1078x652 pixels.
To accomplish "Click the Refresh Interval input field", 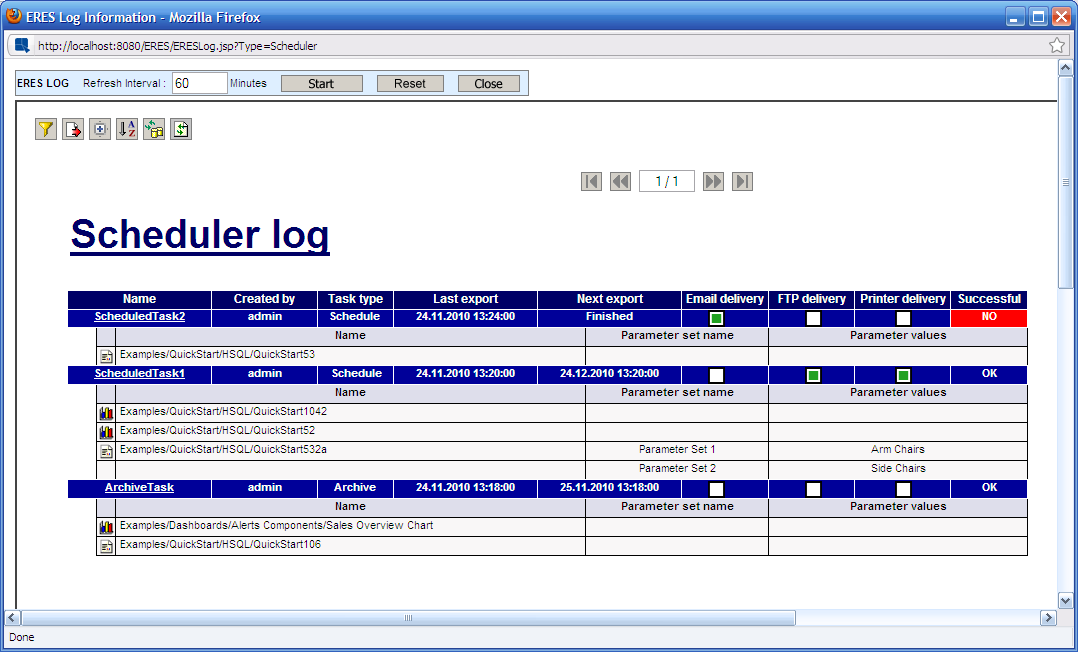I will [x=199, y=83].
